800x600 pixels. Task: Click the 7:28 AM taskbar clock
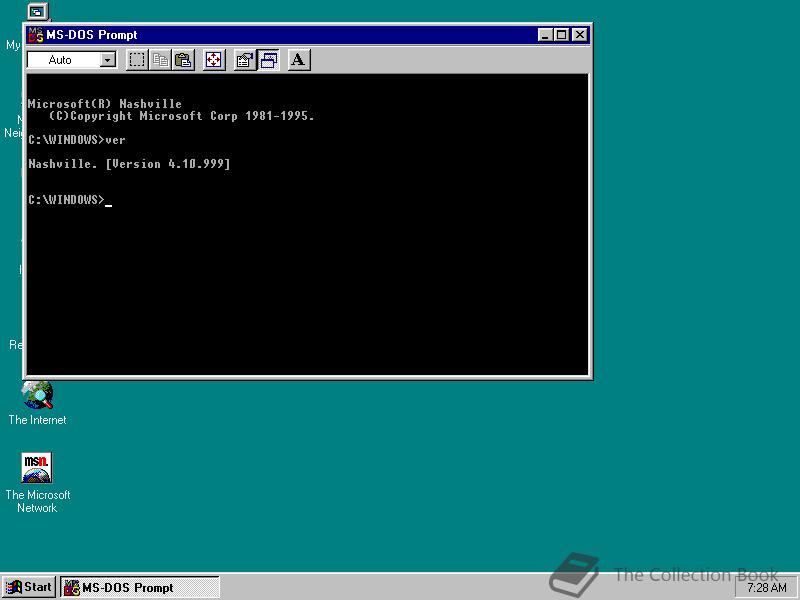click(x=766, y=587)
